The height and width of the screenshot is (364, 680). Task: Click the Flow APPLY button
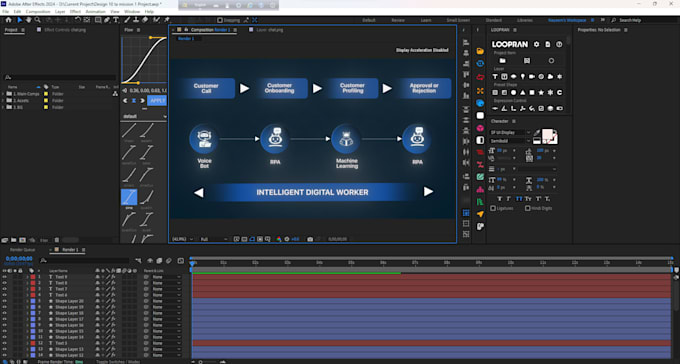[x=157, y=101]
